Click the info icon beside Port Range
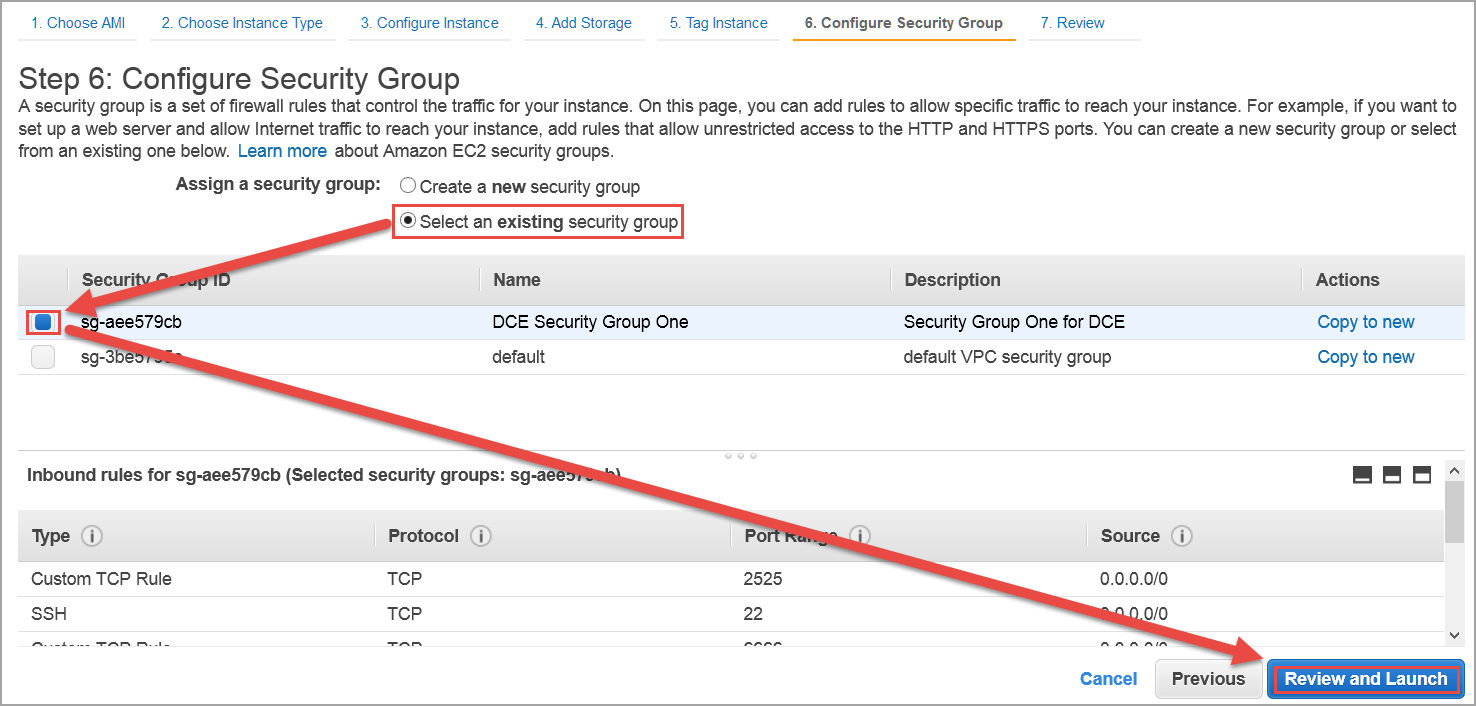 coord(860,536)
